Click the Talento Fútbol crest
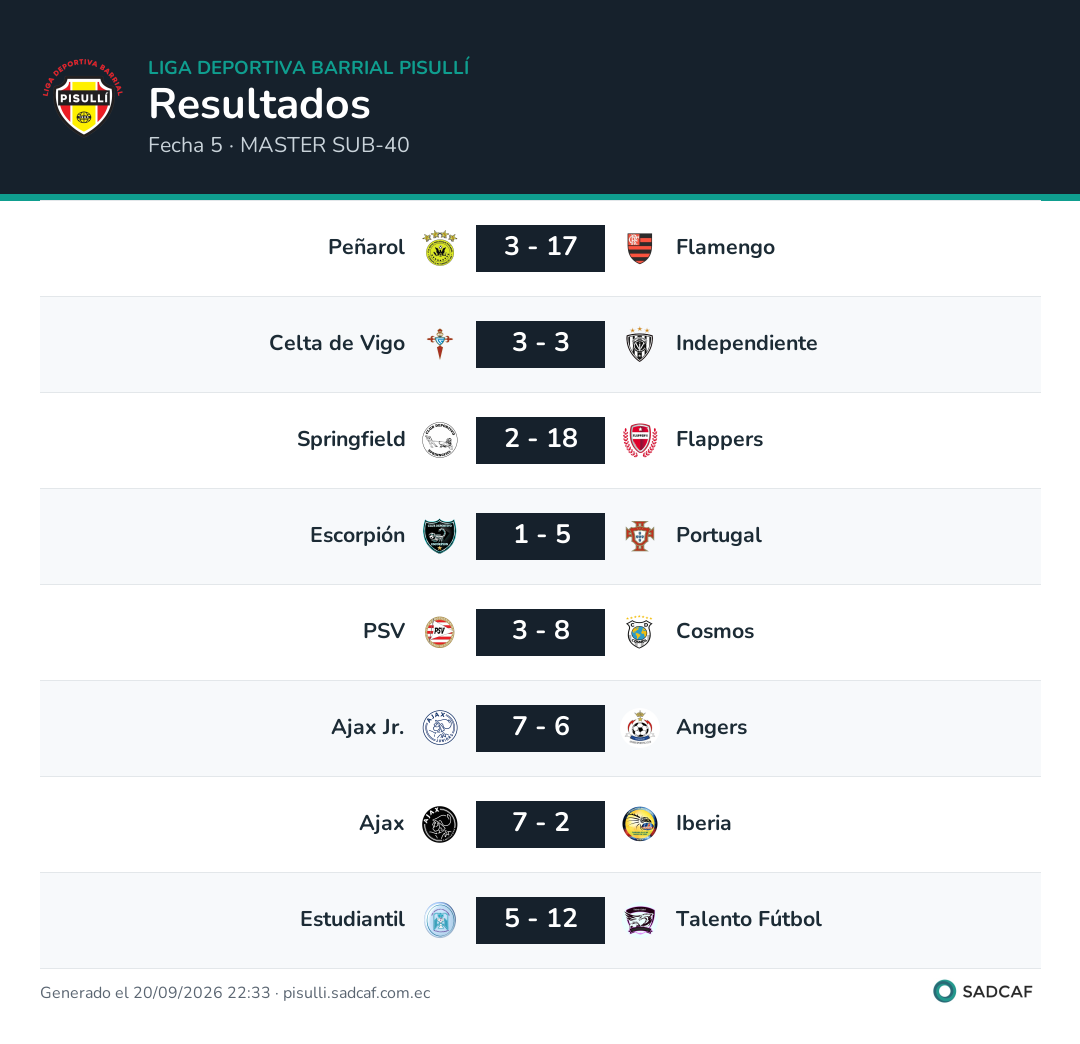This screenshot has height=1044, width=1080. (640, 920)
